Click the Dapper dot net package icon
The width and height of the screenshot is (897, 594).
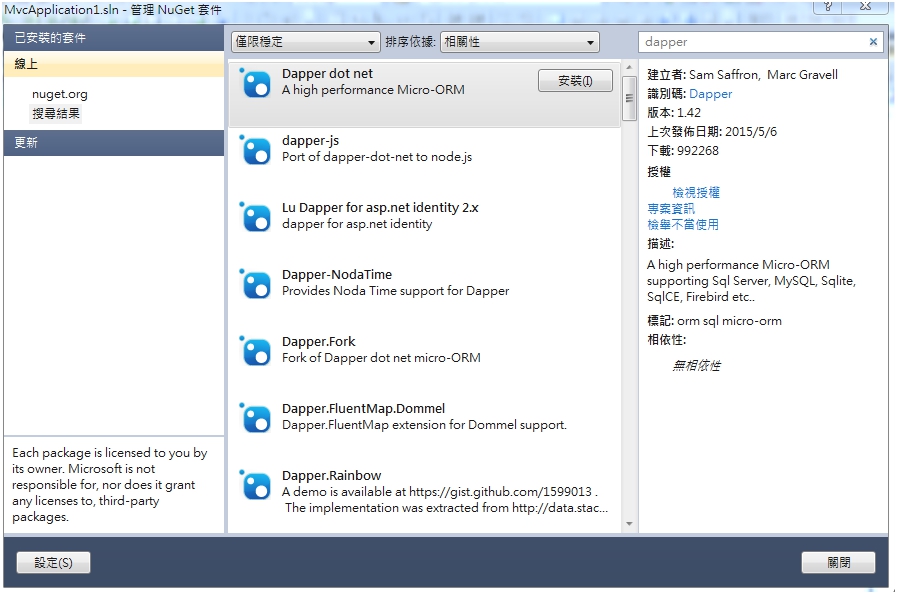[255, 84]
